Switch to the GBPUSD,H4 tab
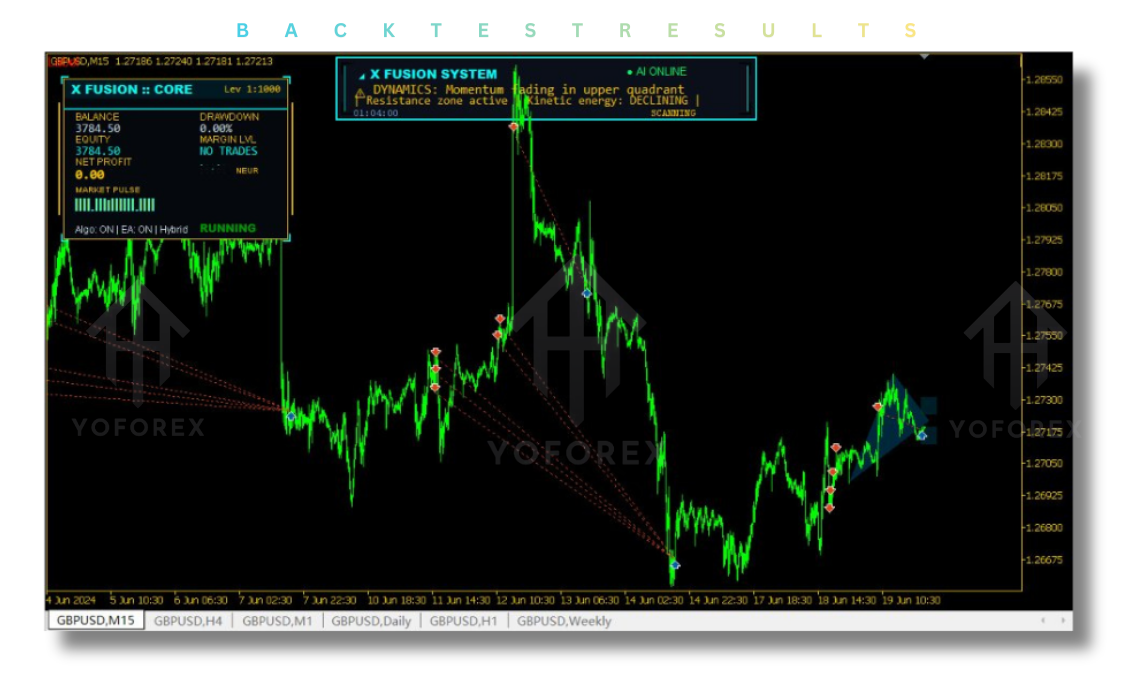The width and height of the screenshot is (1134, 686). (188, 621)
